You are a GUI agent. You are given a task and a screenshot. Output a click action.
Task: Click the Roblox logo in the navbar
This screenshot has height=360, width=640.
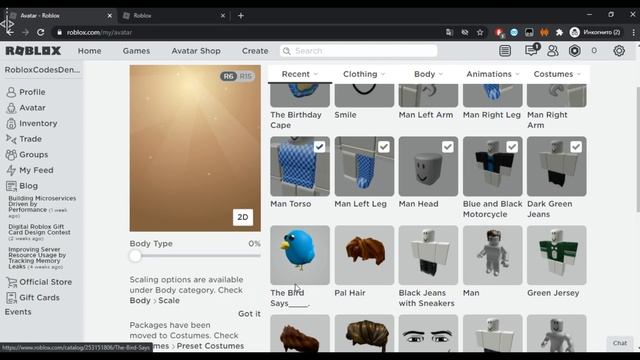click(33, 51)
